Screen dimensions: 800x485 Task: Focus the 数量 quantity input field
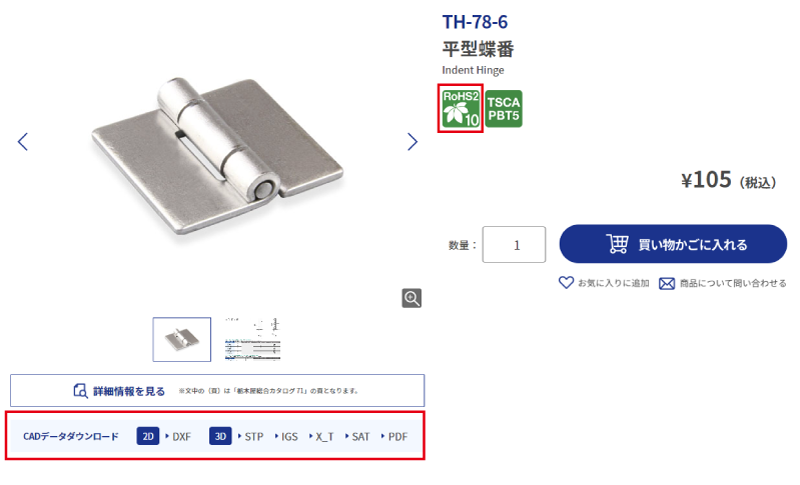514,245
